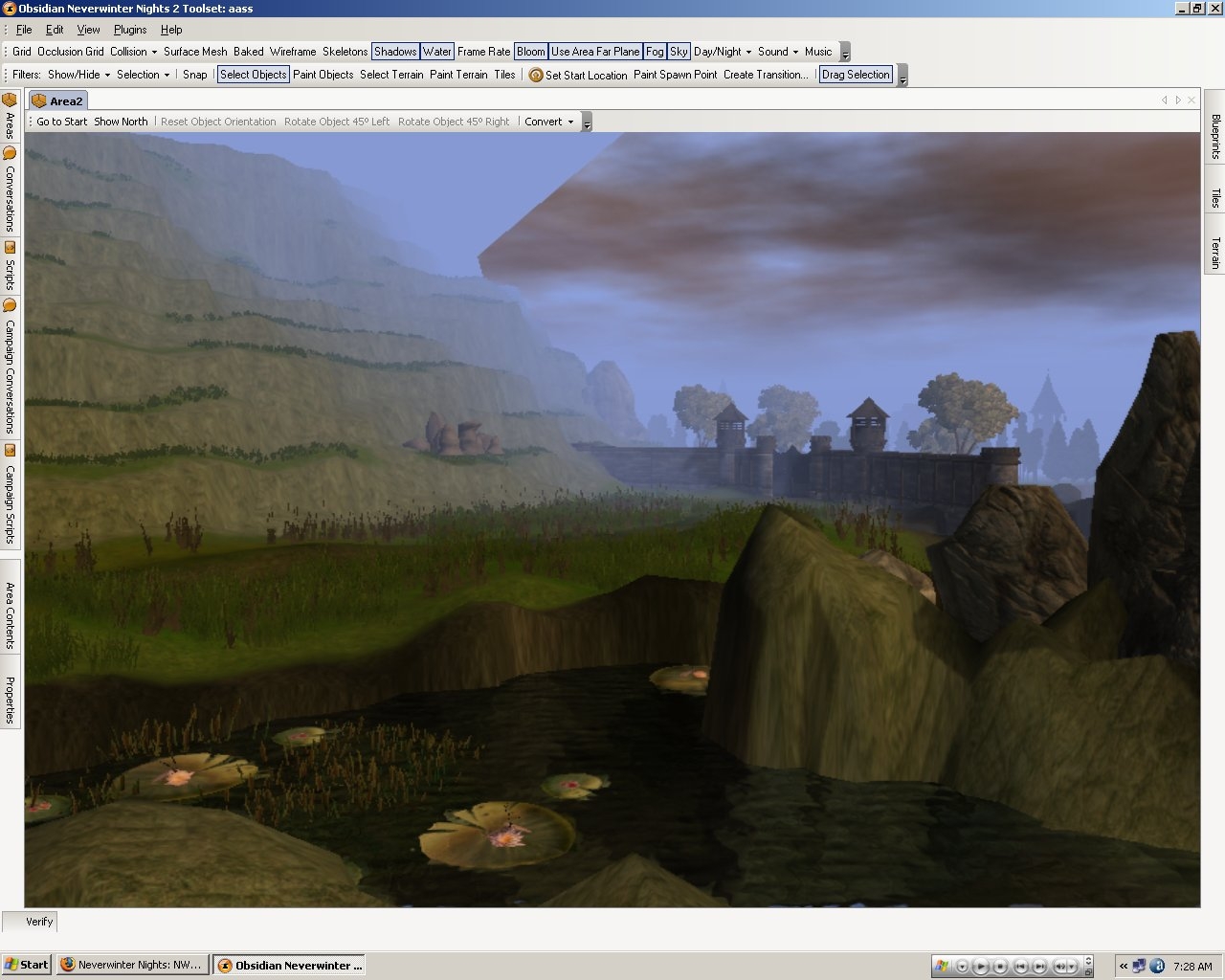The image size is (1225, 980).
Task: Expand the Collision dropdown
Action: tap(133, 52)
